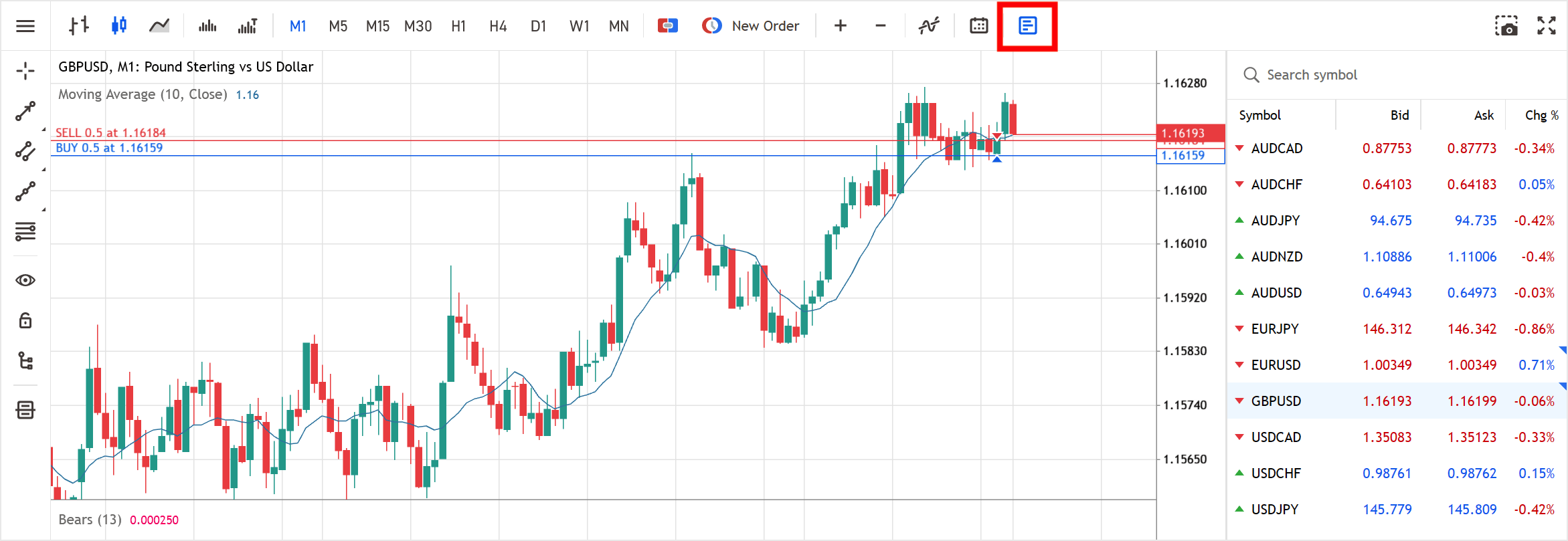Open the indicators list icon

coord(929,26)
